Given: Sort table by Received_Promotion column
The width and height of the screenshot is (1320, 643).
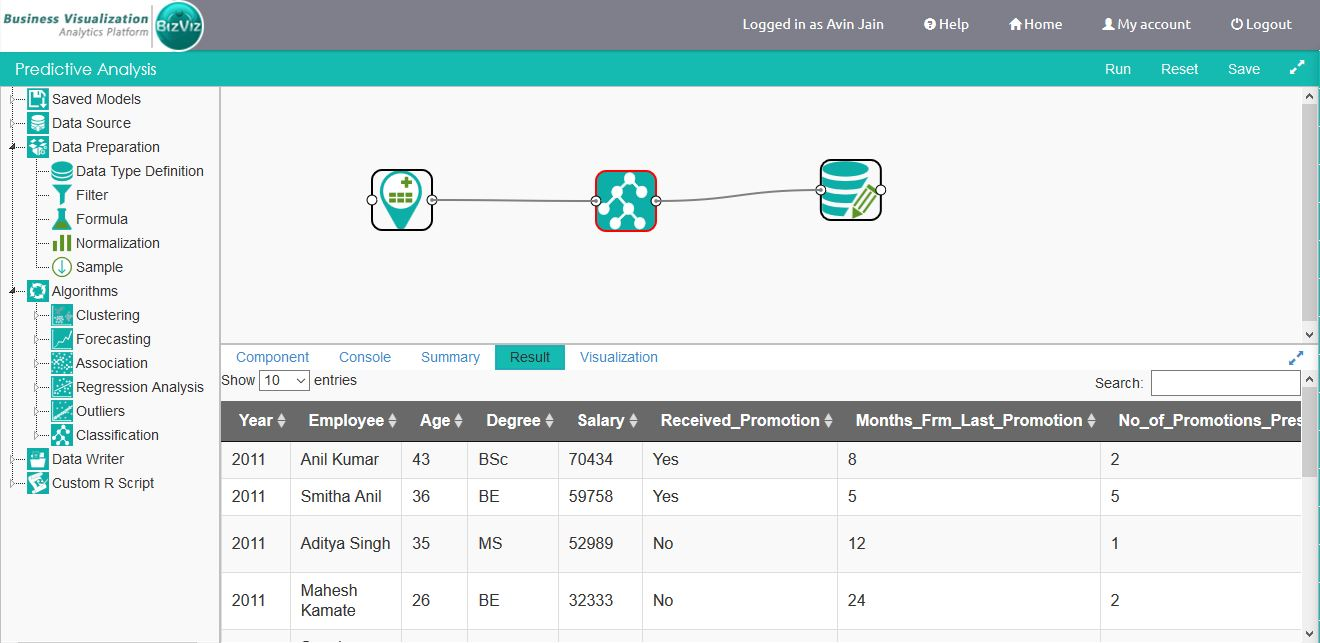Looking at the screenshot, I should pyautogui.click(x=747, y=421).
